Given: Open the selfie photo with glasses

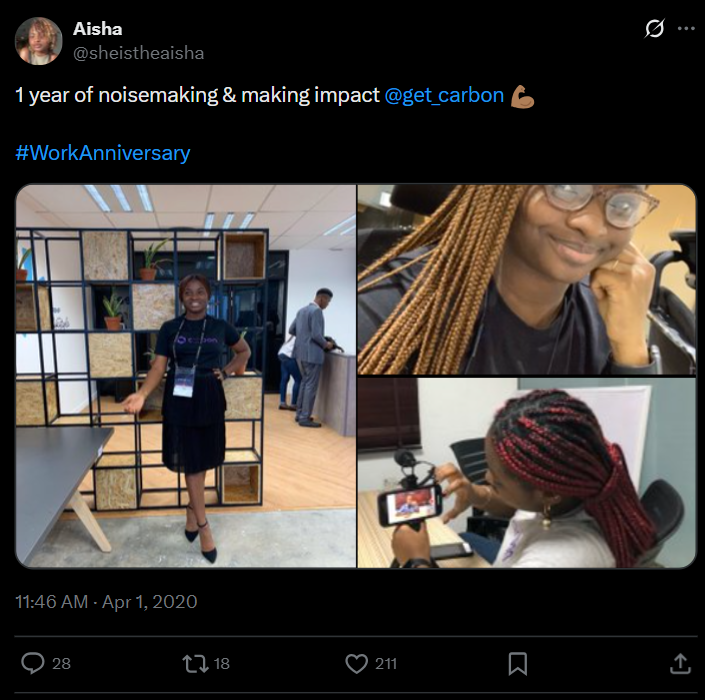Looking at the screenshot, I should click(527, 279).
